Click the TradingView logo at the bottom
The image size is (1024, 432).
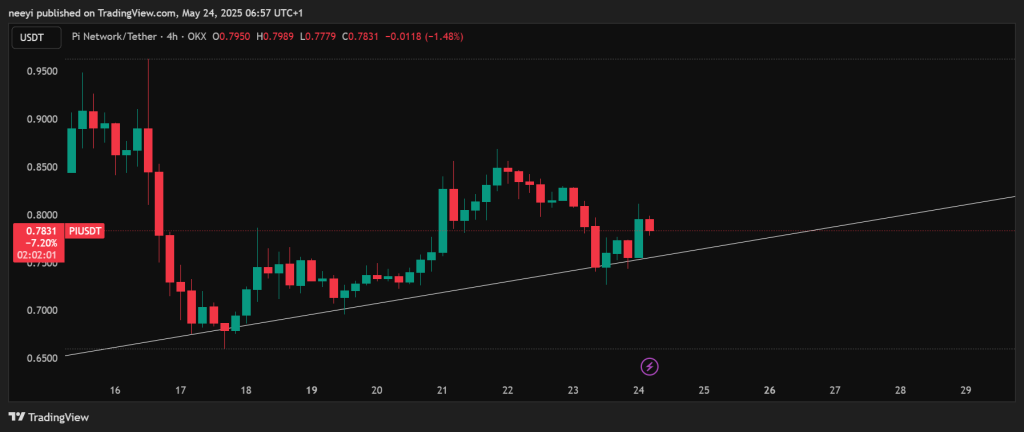point(48,417)
